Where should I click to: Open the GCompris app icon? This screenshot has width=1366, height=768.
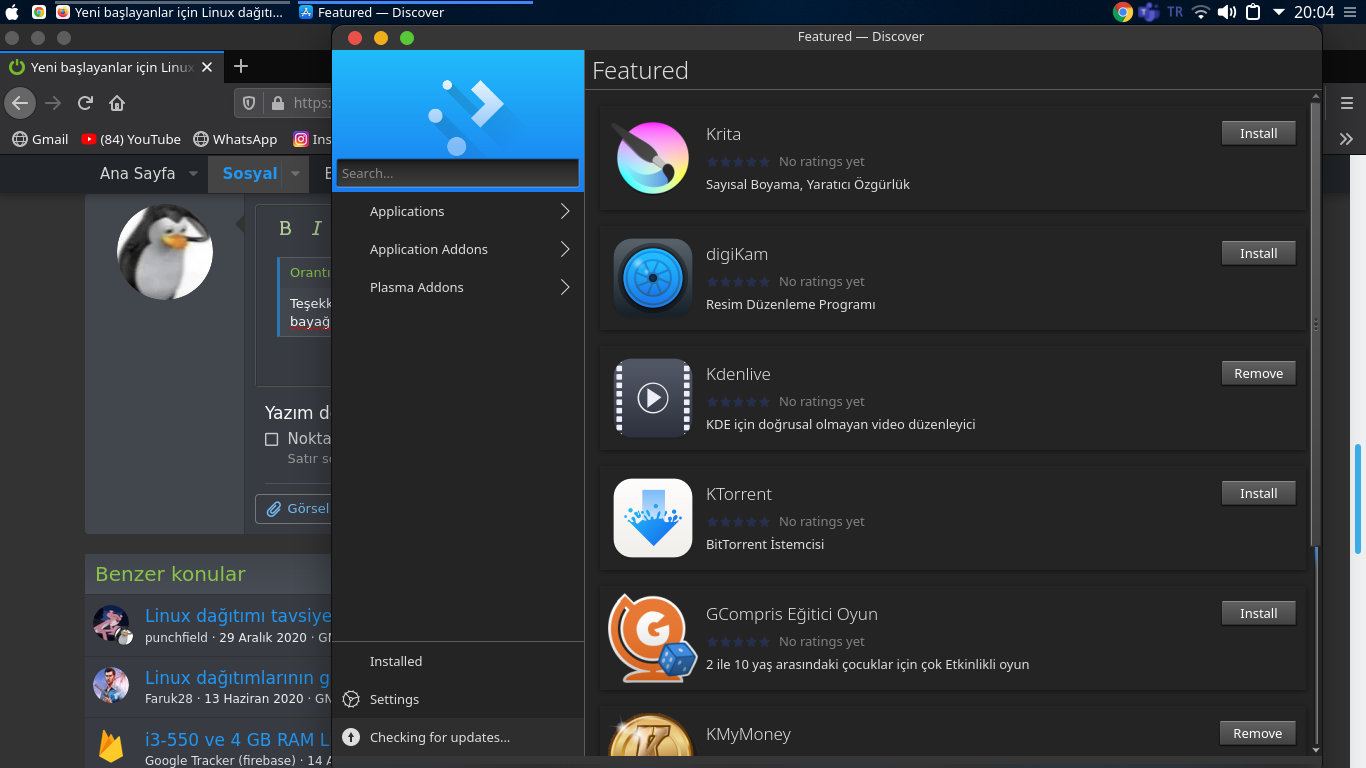tap(653, 638)
